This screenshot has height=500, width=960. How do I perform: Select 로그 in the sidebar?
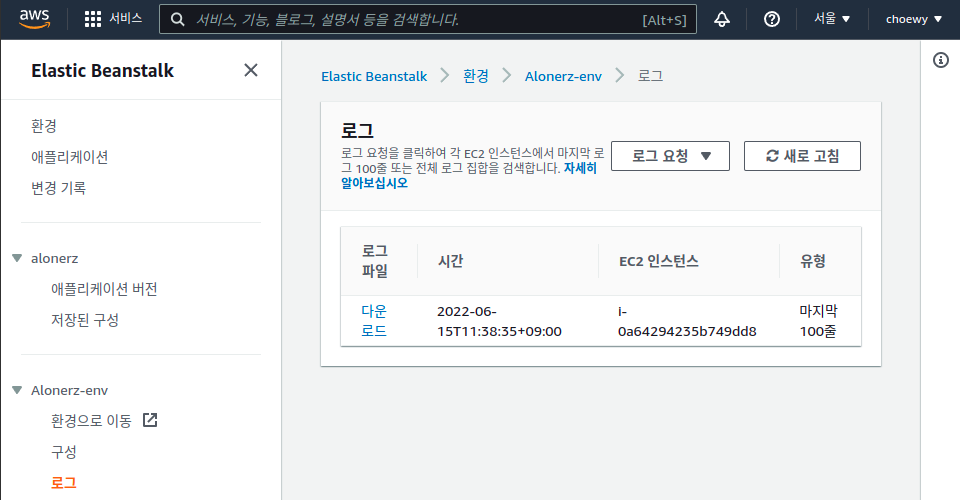(x=64, y=483)
